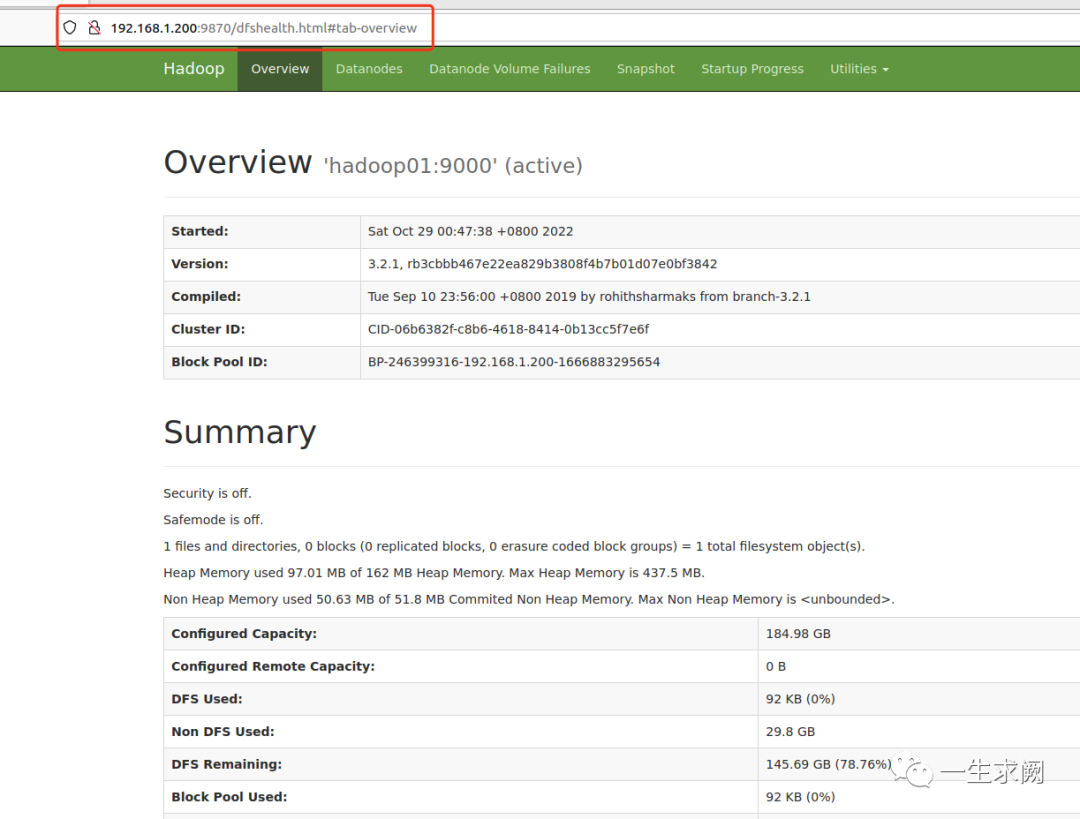This screenshot has width=1080, height=819.
Task: Click the 184.98 GB capacity value
Action: pos(798,634)
